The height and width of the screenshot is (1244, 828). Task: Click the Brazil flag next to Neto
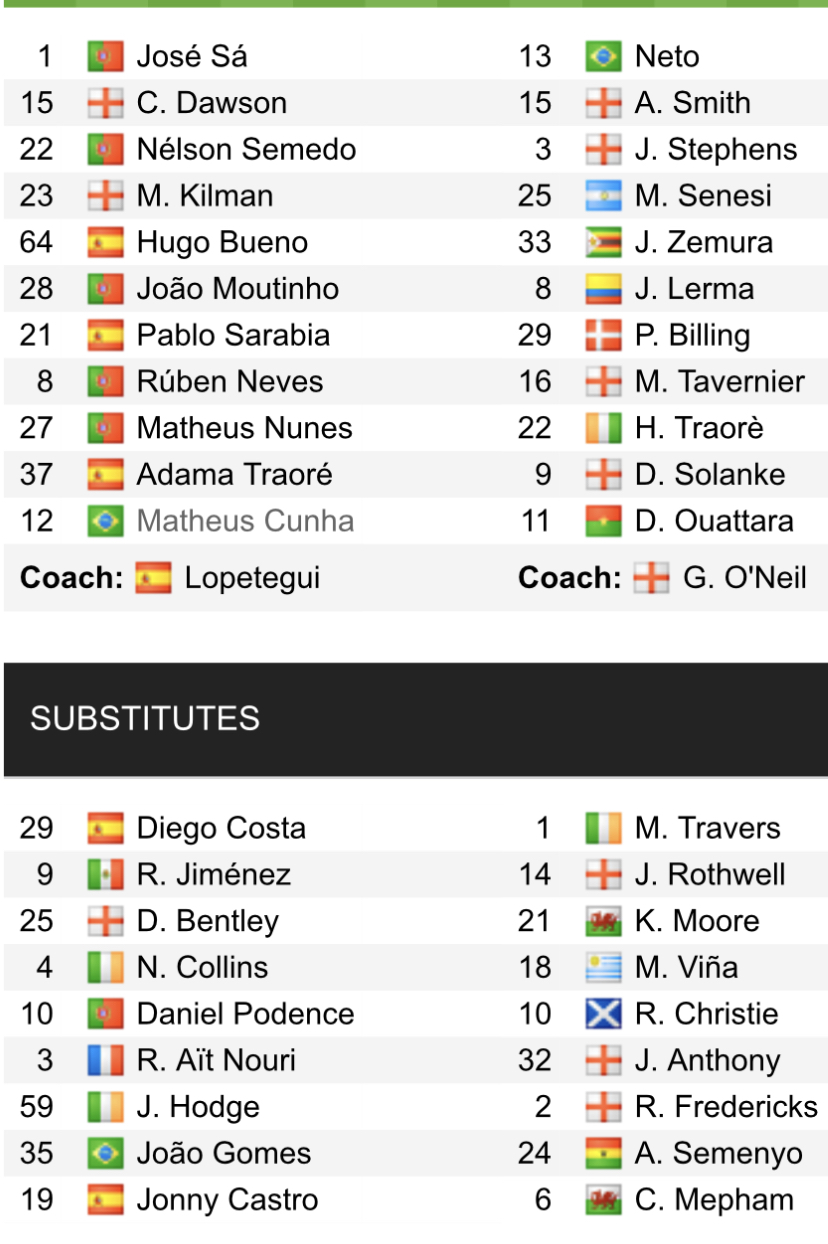(603, 56)
